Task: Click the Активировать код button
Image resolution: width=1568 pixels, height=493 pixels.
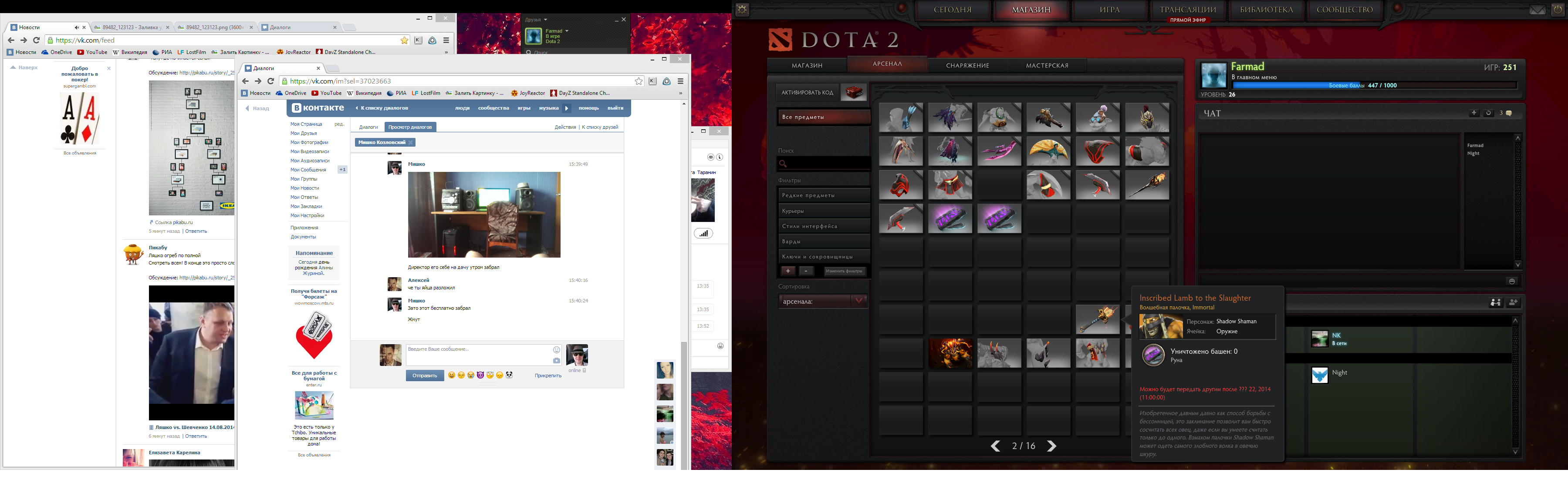Action: (807, 92)
